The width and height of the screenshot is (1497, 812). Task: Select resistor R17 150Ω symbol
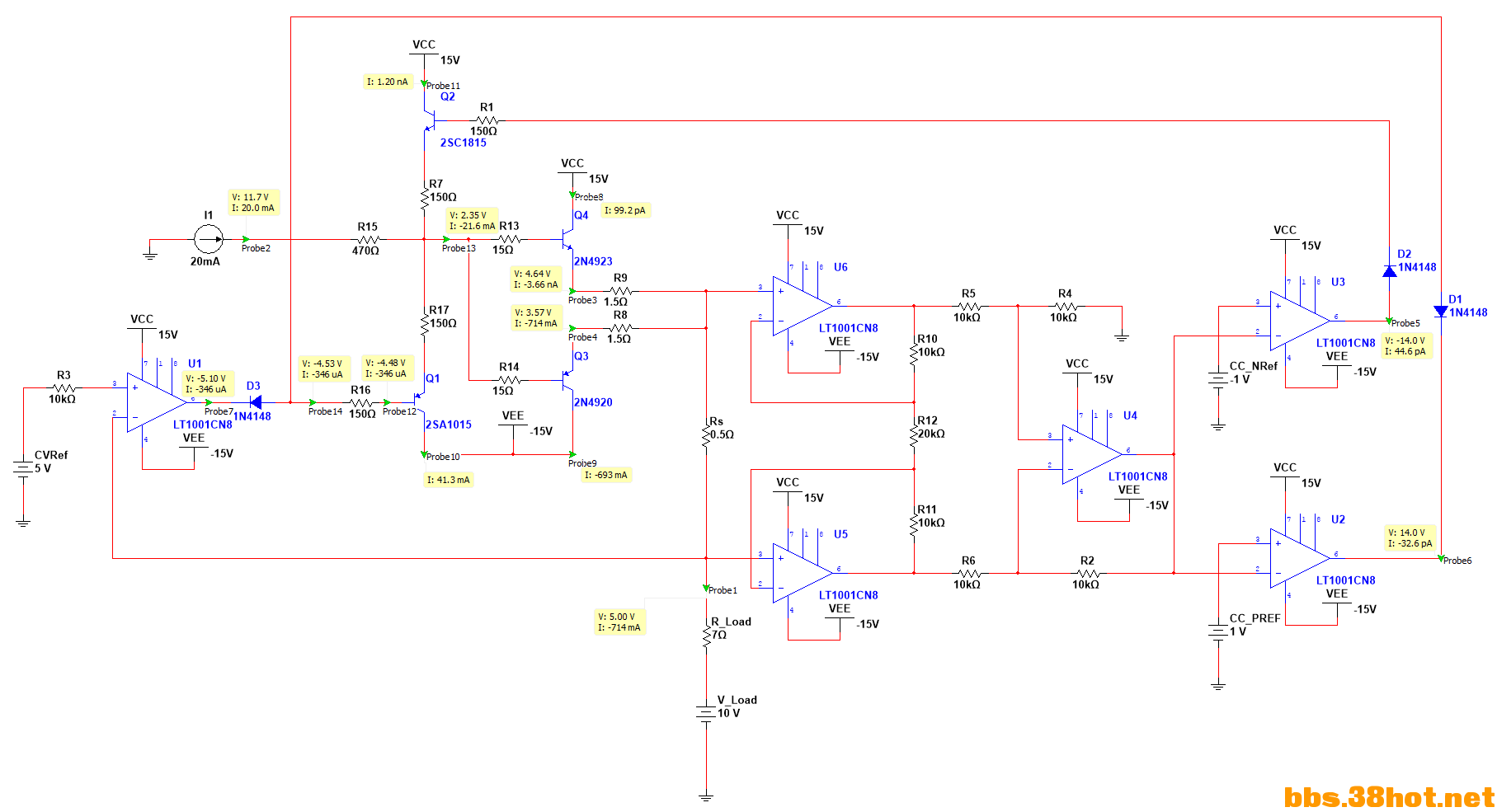point(424,324)
